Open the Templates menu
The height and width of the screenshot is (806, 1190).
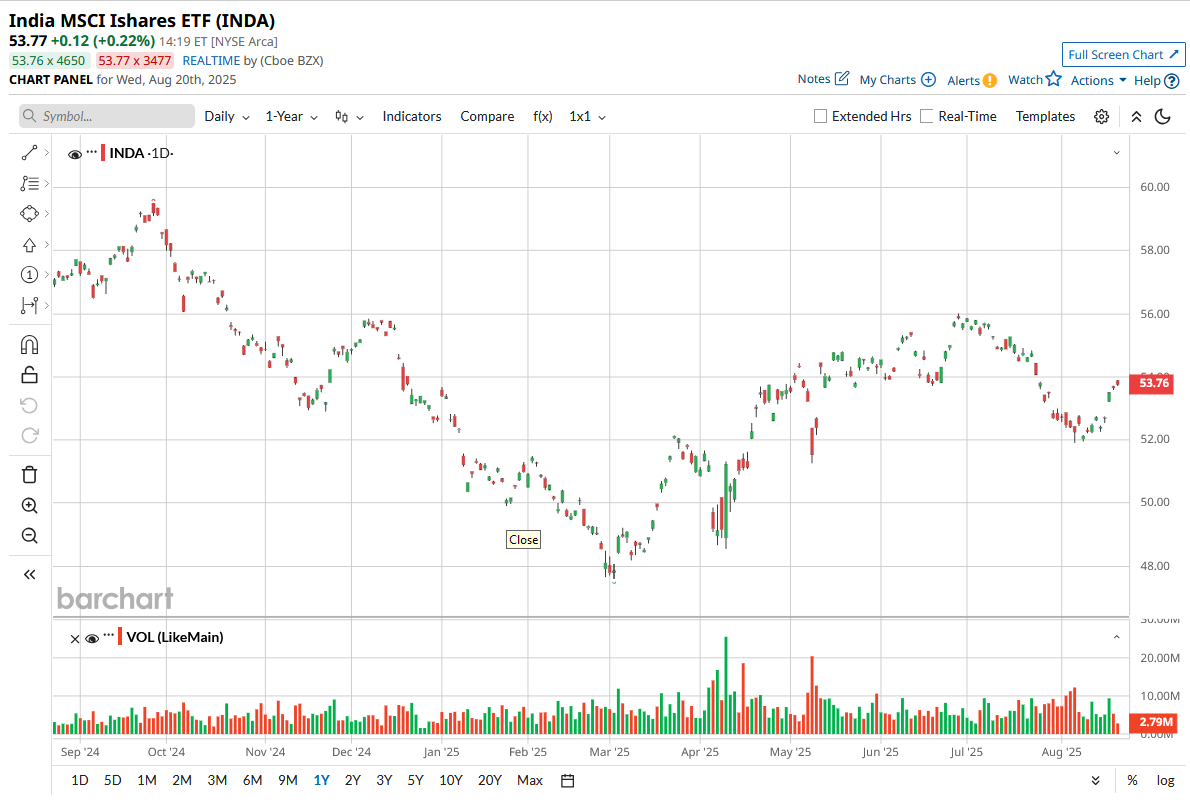1045,117
